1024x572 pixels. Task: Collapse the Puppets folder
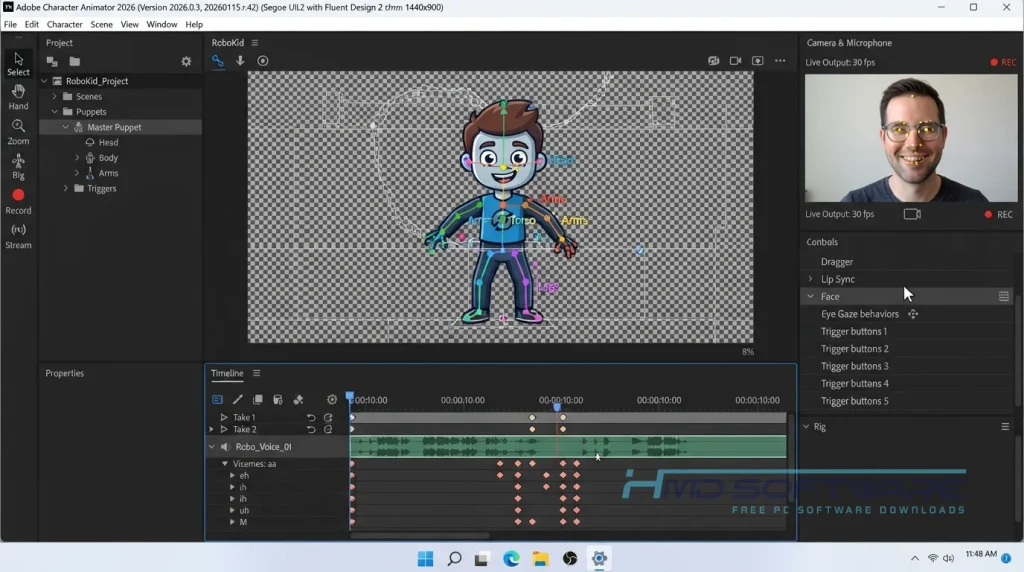(55, 112)
